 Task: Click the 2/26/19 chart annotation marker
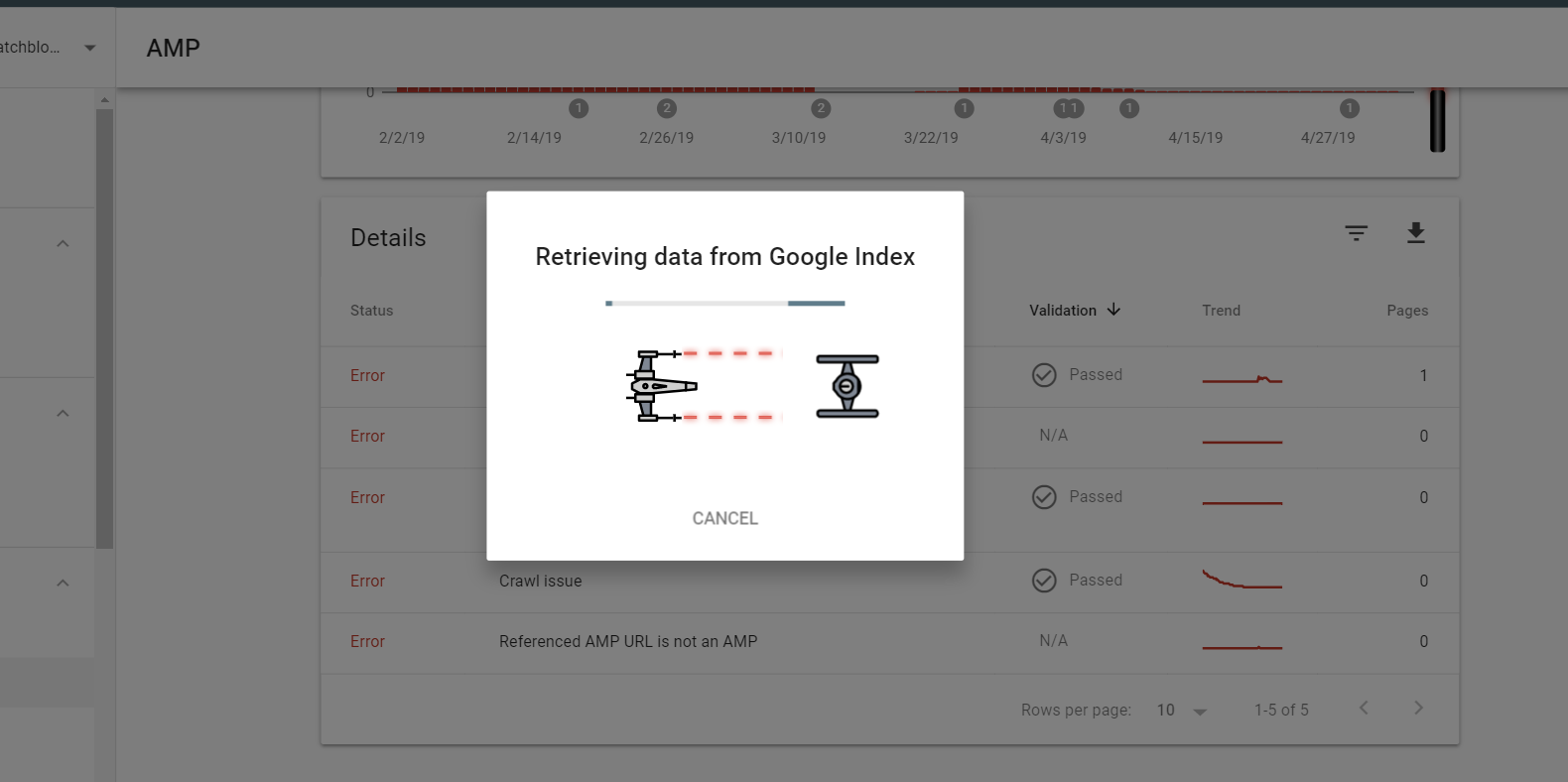[x=667, y=108]
